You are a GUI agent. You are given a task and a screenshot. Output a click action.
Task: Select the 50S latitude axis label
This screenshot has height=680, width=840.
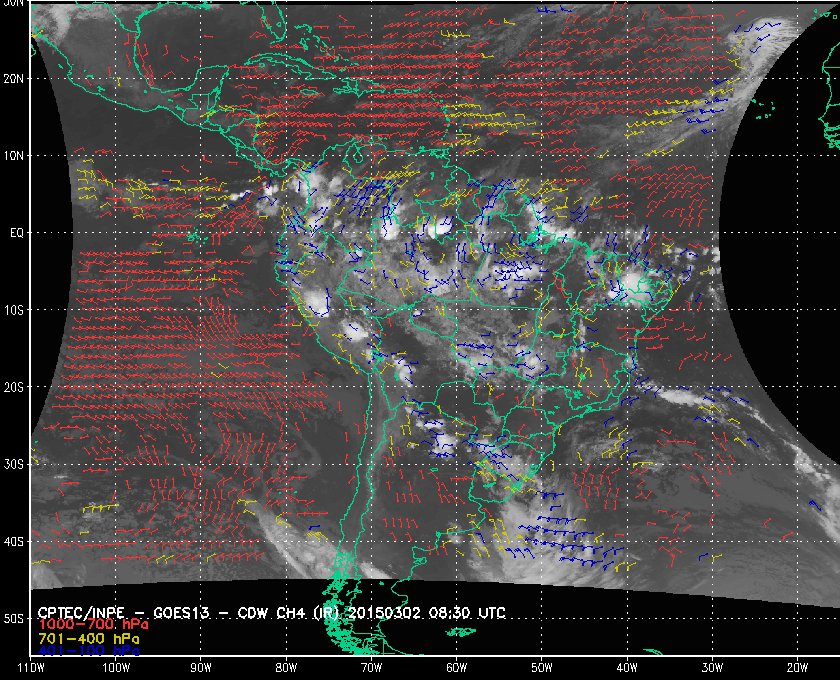click(x=13, y=619)
